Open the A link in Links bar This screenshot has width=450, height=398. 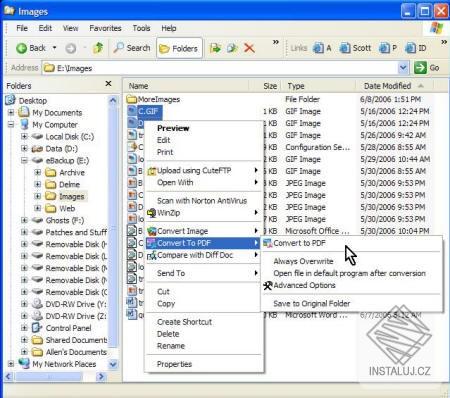pyautogui.click(x=322, y=48)
